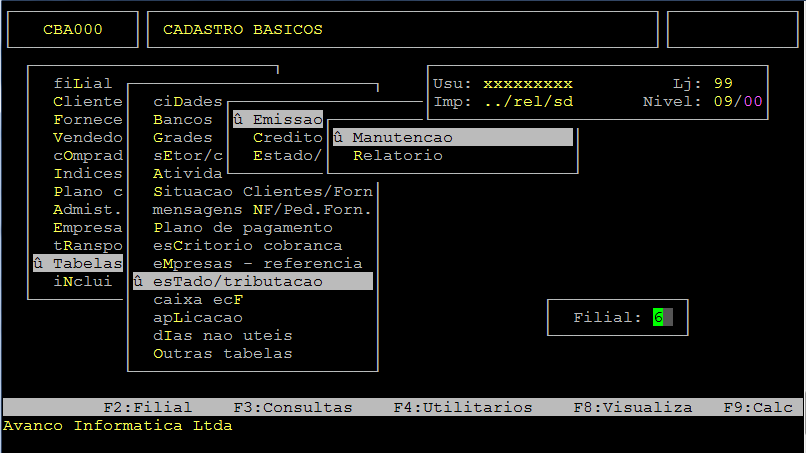Open the Emissao submenu entry
Screen dimensions: 806x453
tap(277, 119)
